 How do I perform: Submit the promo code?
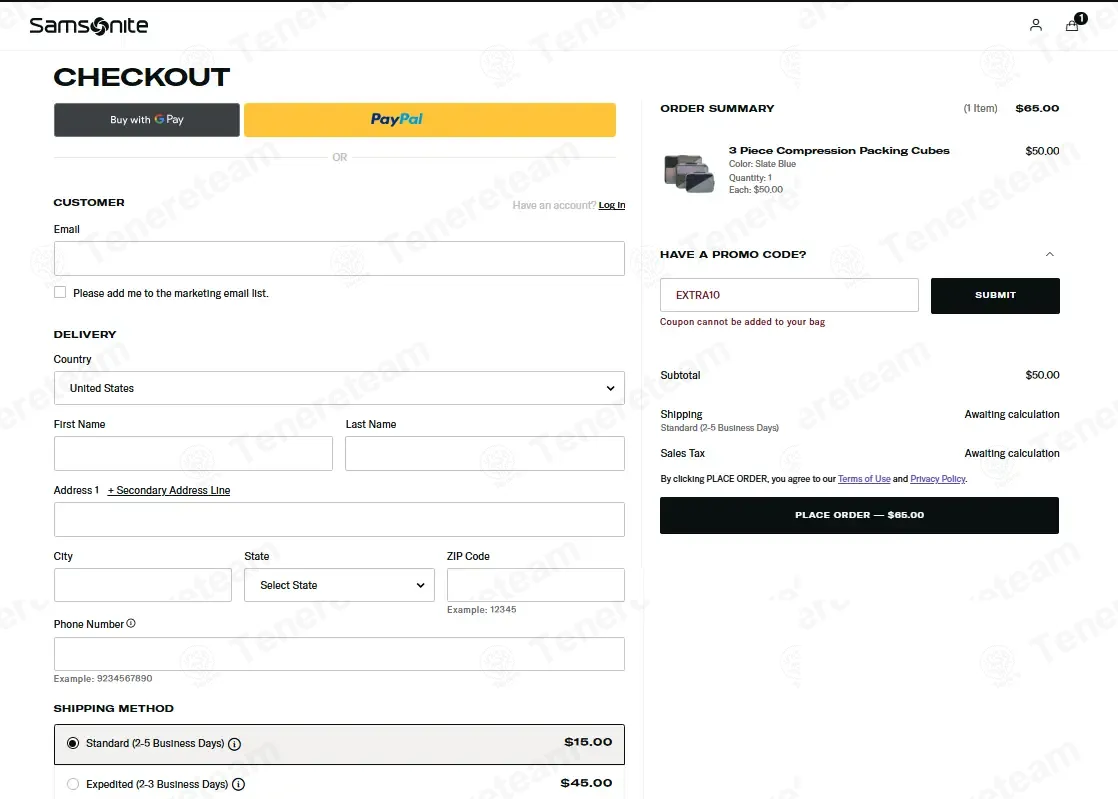coord(995,296)
